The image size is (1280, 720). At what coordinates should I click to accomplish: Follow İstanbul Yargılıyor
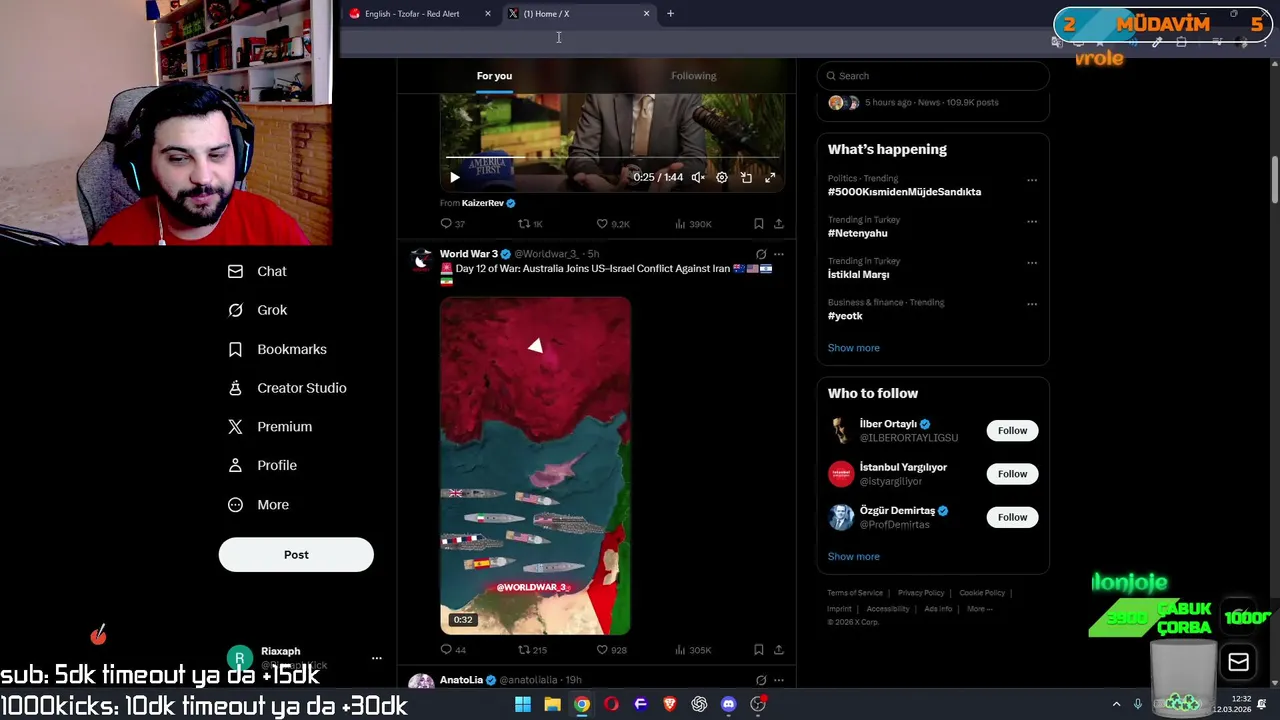click(1012, 474)
